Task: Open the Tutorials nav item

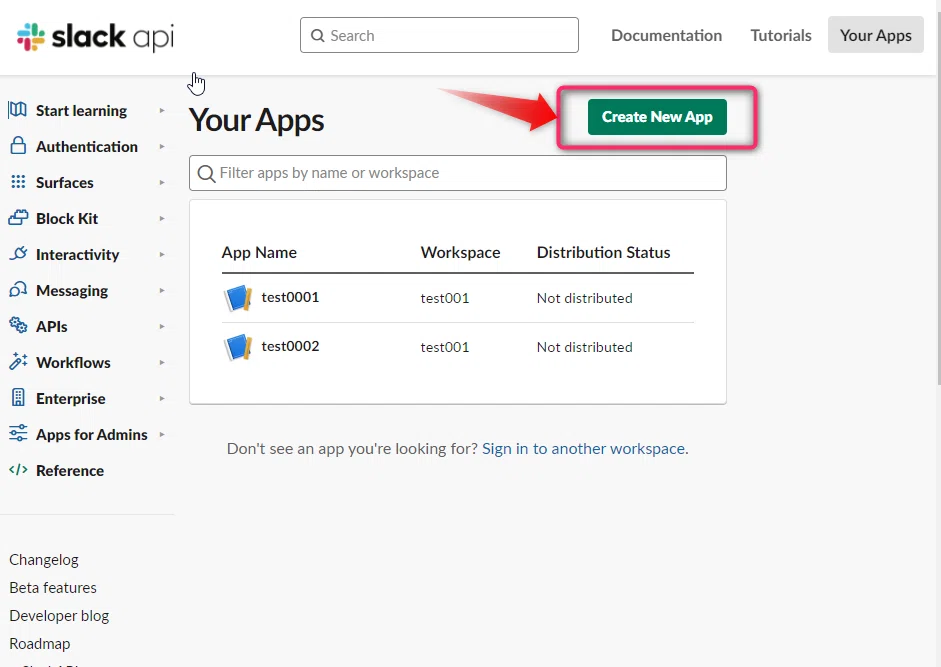Action: point(781,35)
